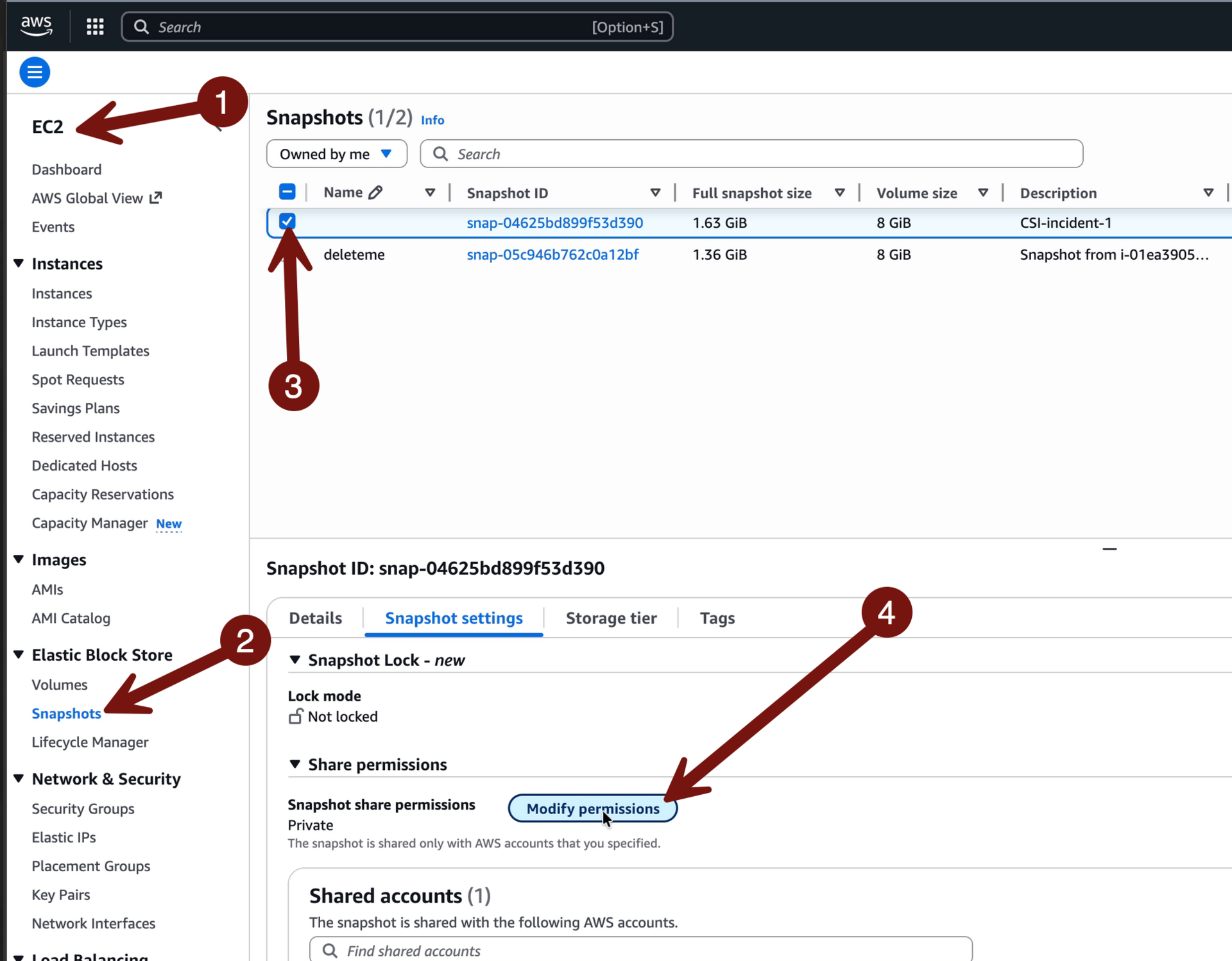Click the snapshots Search filter field
Image resolution: width=1232 pixels, height=961 pixels.
pyautogui.click(x=751, y=154)
